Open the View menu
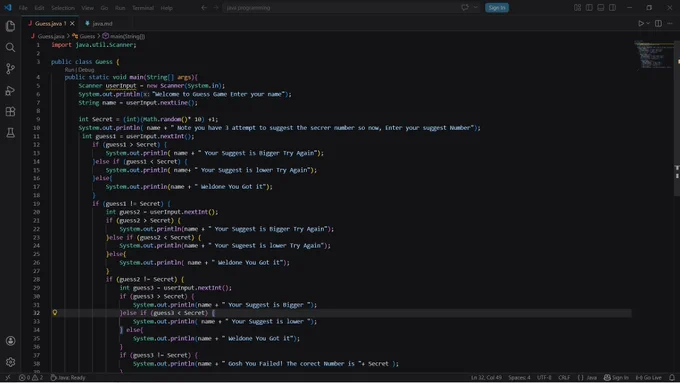 (87, 8)
